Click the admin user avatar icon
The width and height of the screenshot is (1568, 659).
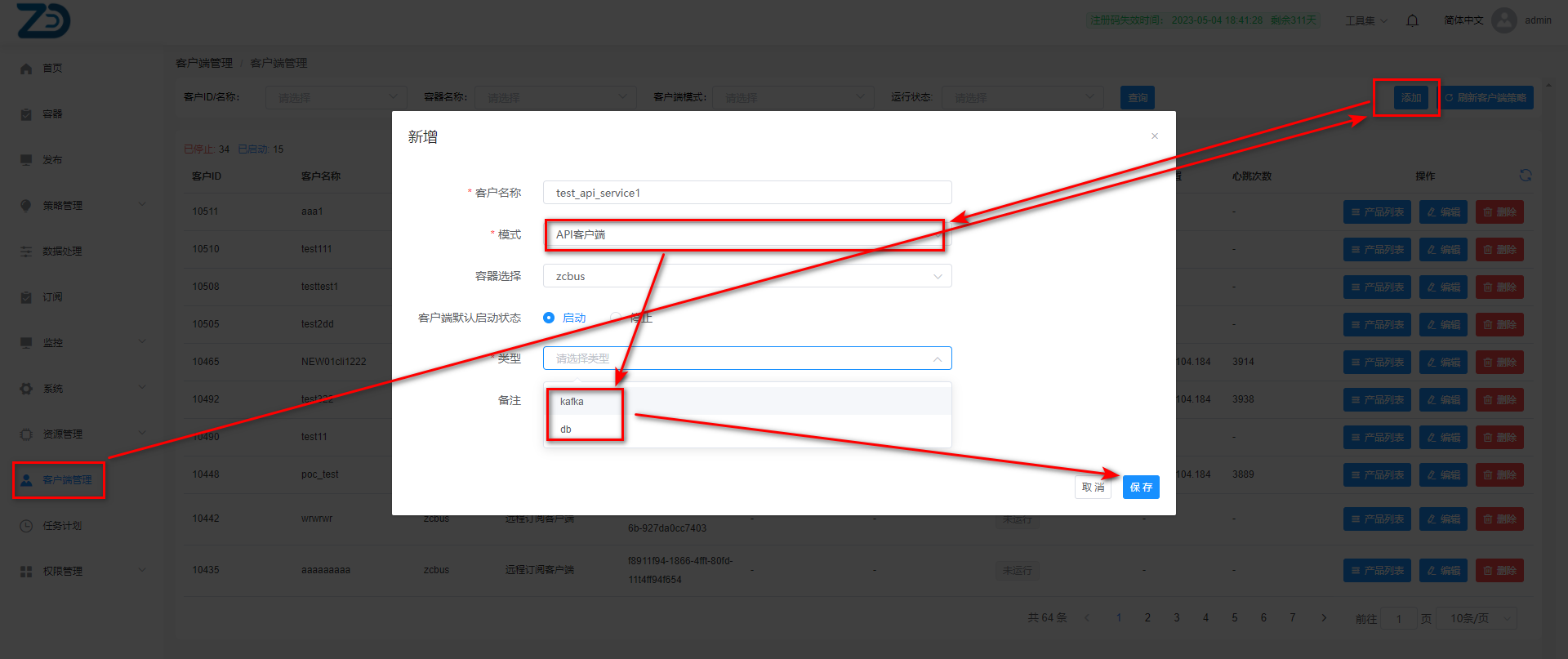point(1503,20)
